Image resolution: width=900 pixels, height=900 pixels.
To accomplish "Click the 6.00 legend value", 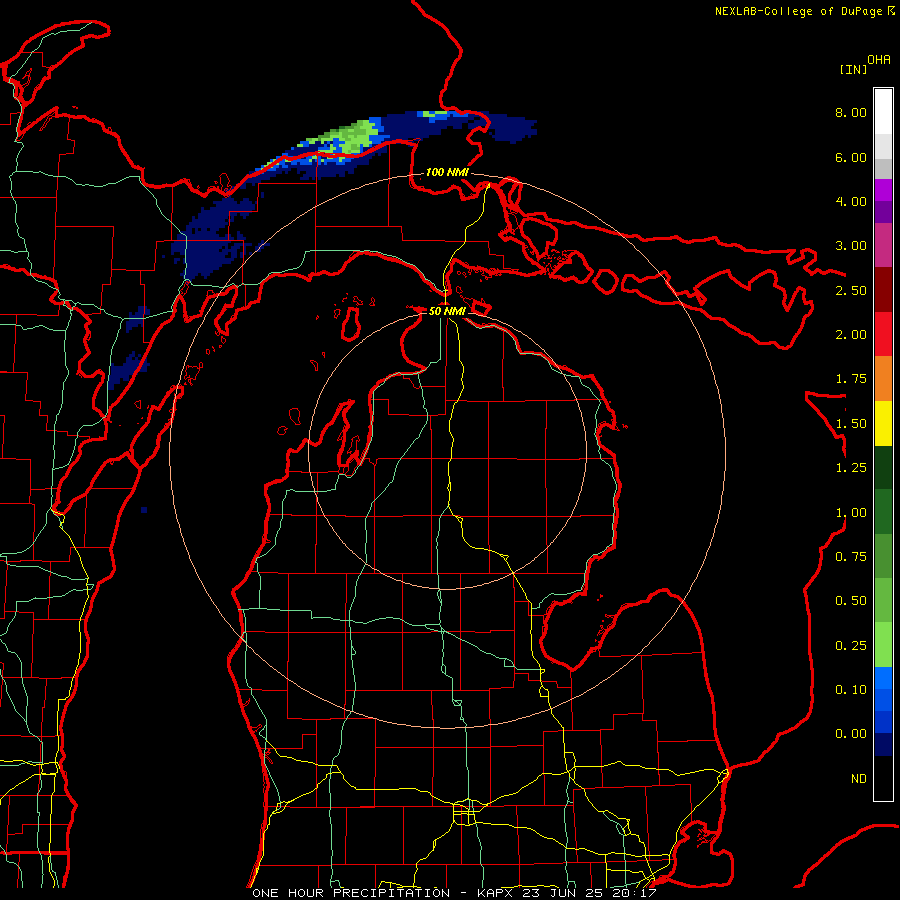I will pos(851,157).
